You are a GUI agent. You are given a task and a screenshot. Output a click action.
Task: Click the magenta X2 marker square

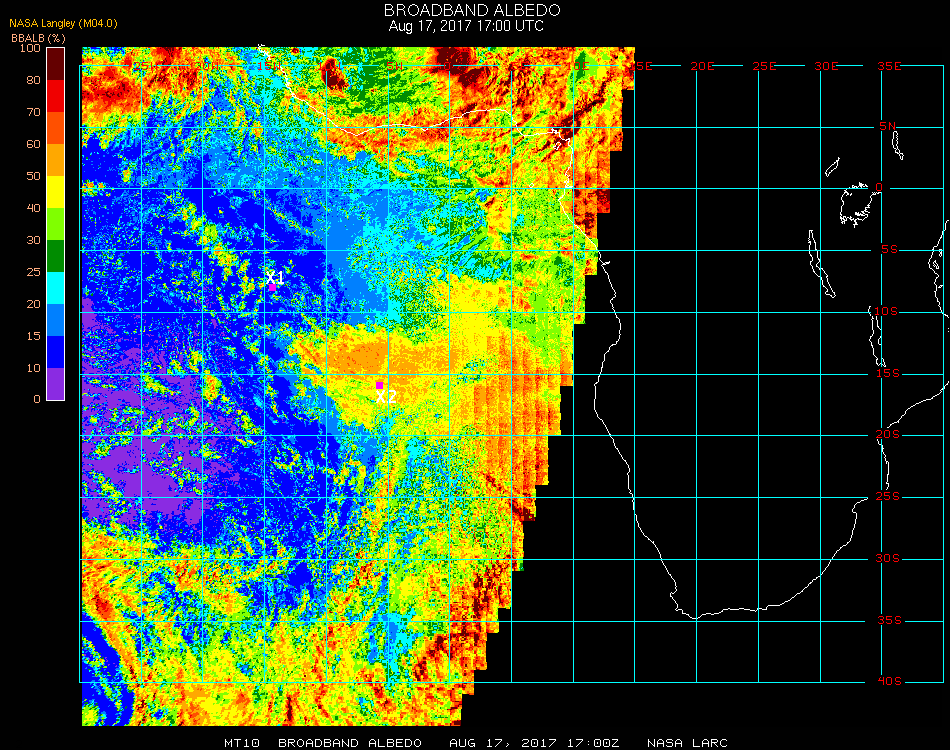379,385
